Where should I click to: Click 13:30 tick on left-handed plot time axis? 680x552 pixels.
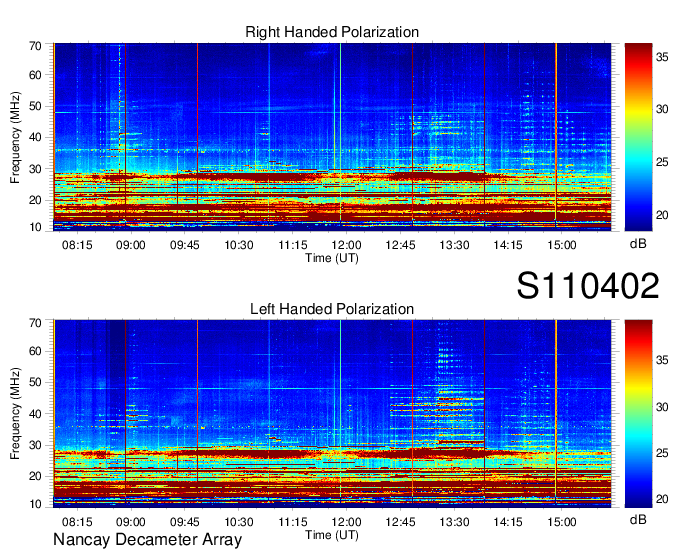[x=454, y=522]
